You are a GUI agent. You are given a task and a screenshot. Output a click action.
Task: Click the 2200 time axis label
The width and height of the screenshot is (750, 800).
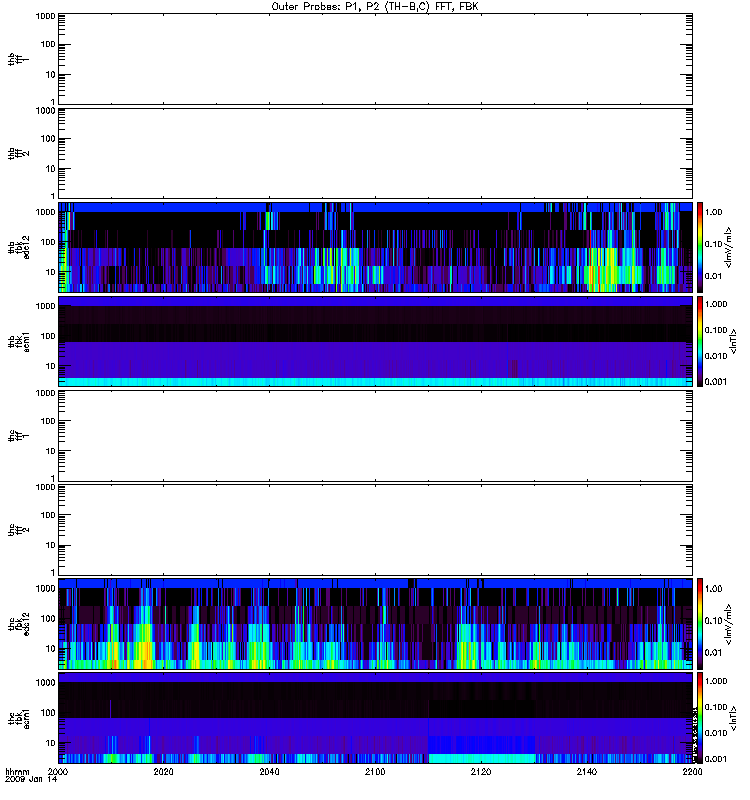point(692,772)
